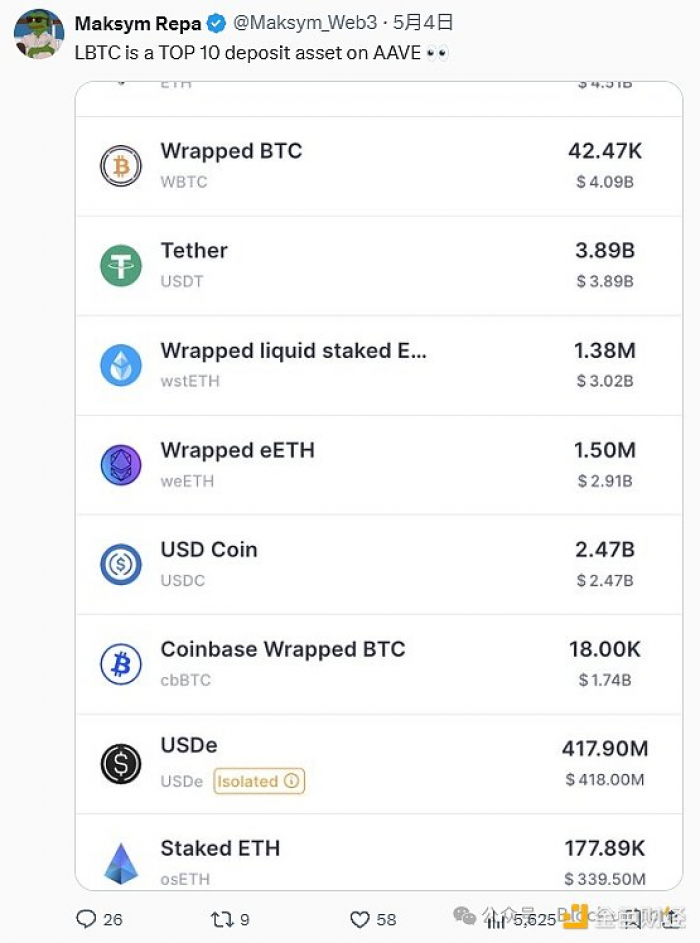Open the Wrapped BTC coin icon
The width and height of the screenshot is (700, 943).
pos(121,166)
